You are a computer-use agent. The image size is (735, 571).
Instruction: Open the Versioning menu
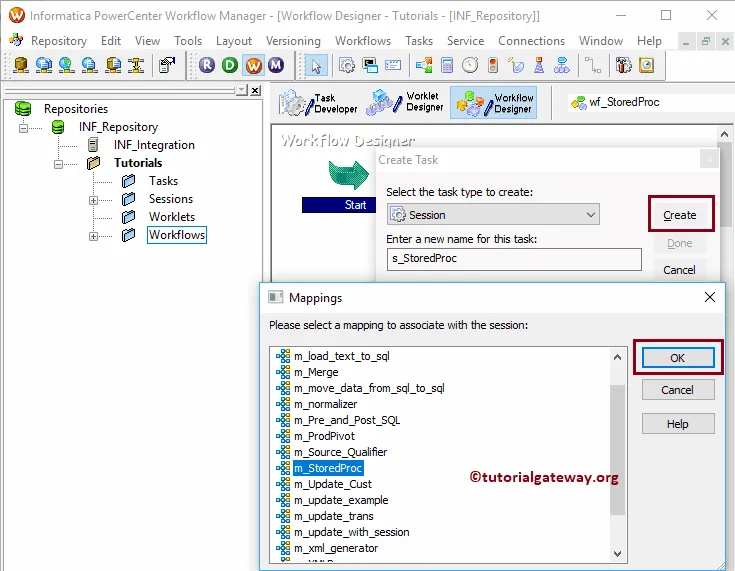pos(293,41)
